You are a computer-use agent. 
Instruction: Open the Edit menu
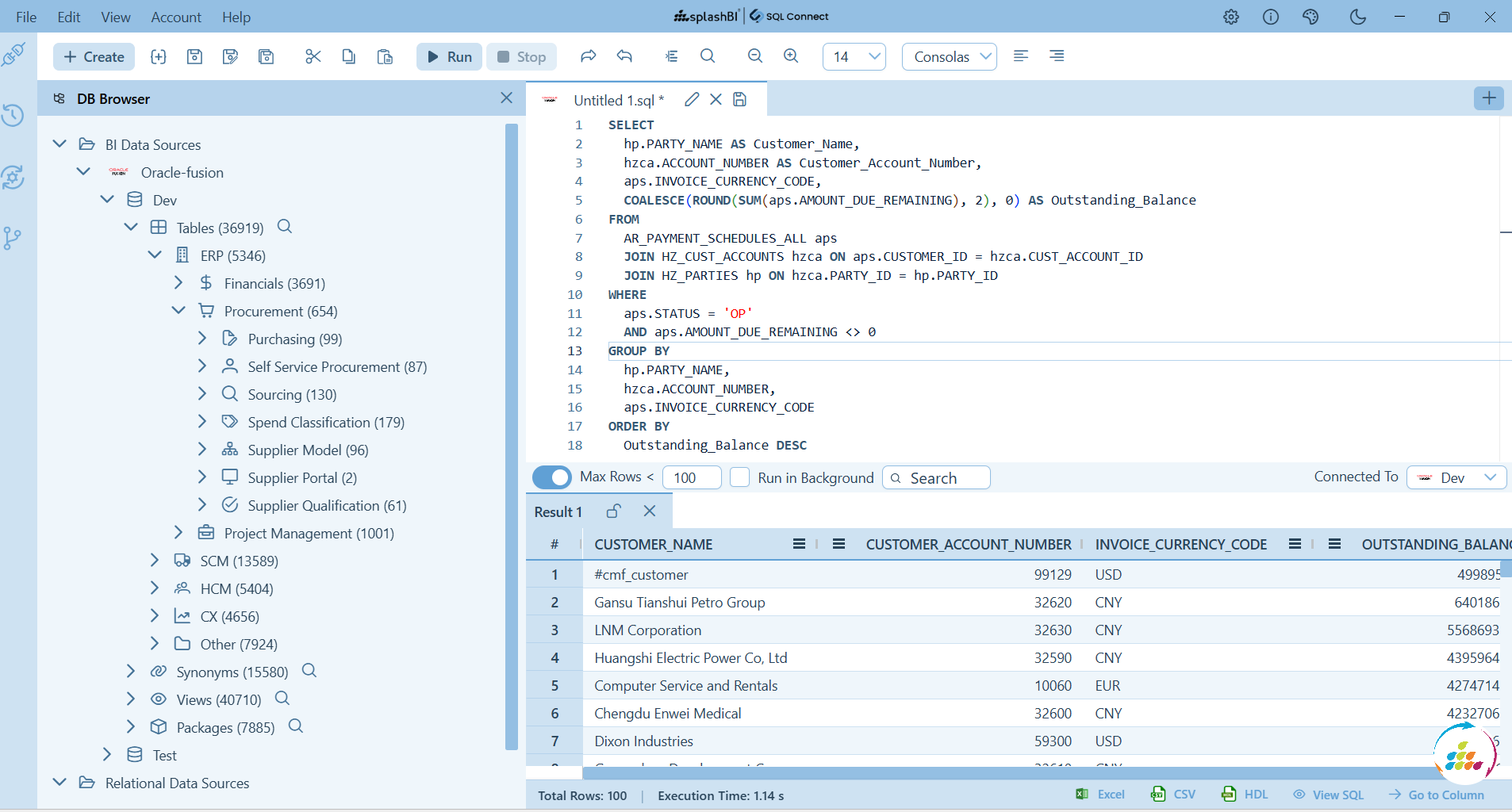(x=69, y=17)
